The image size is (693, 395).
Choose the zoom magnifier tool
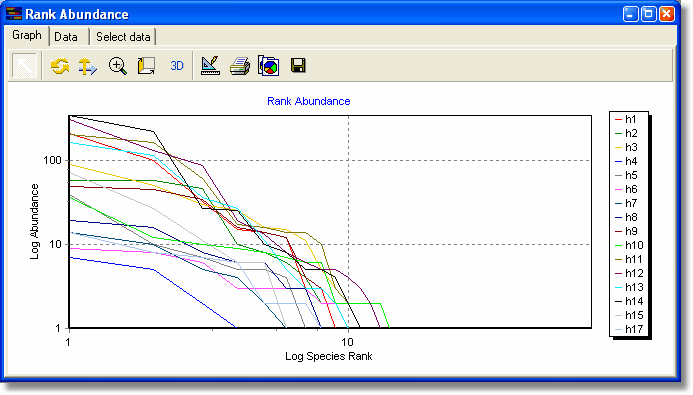118,66
